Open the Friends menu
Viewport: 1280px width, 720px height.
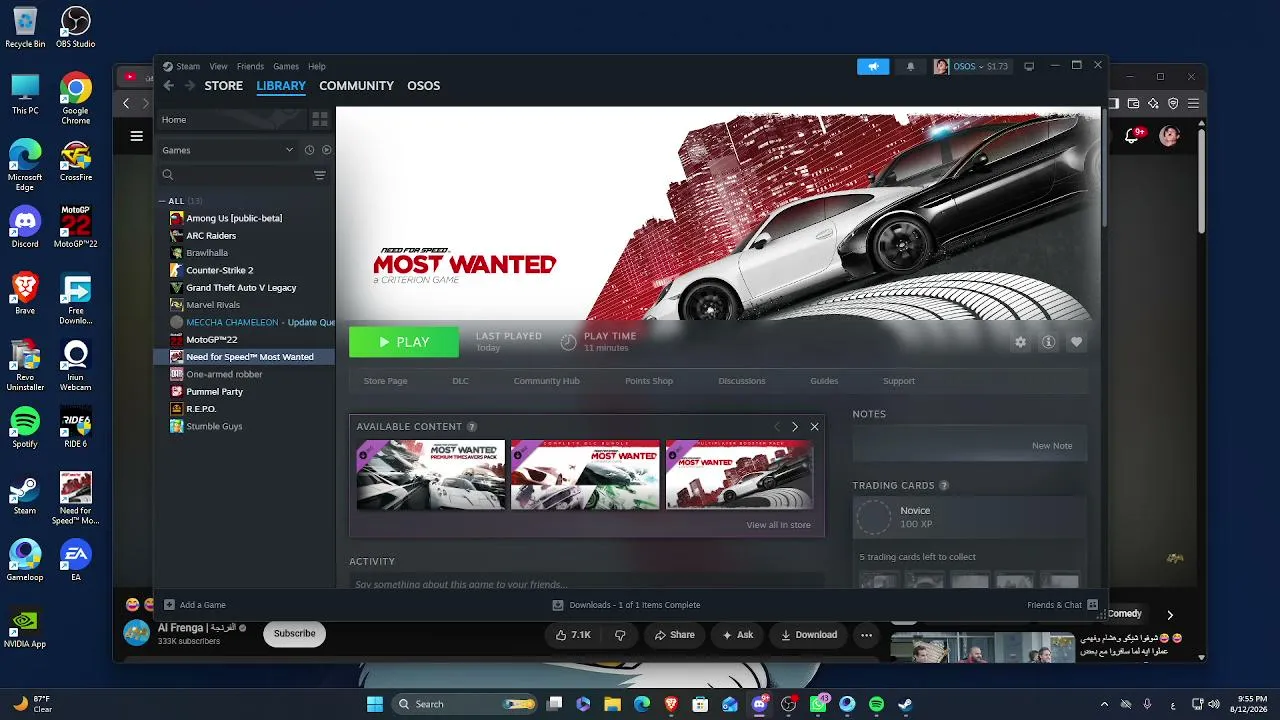(x=250, y=67)
